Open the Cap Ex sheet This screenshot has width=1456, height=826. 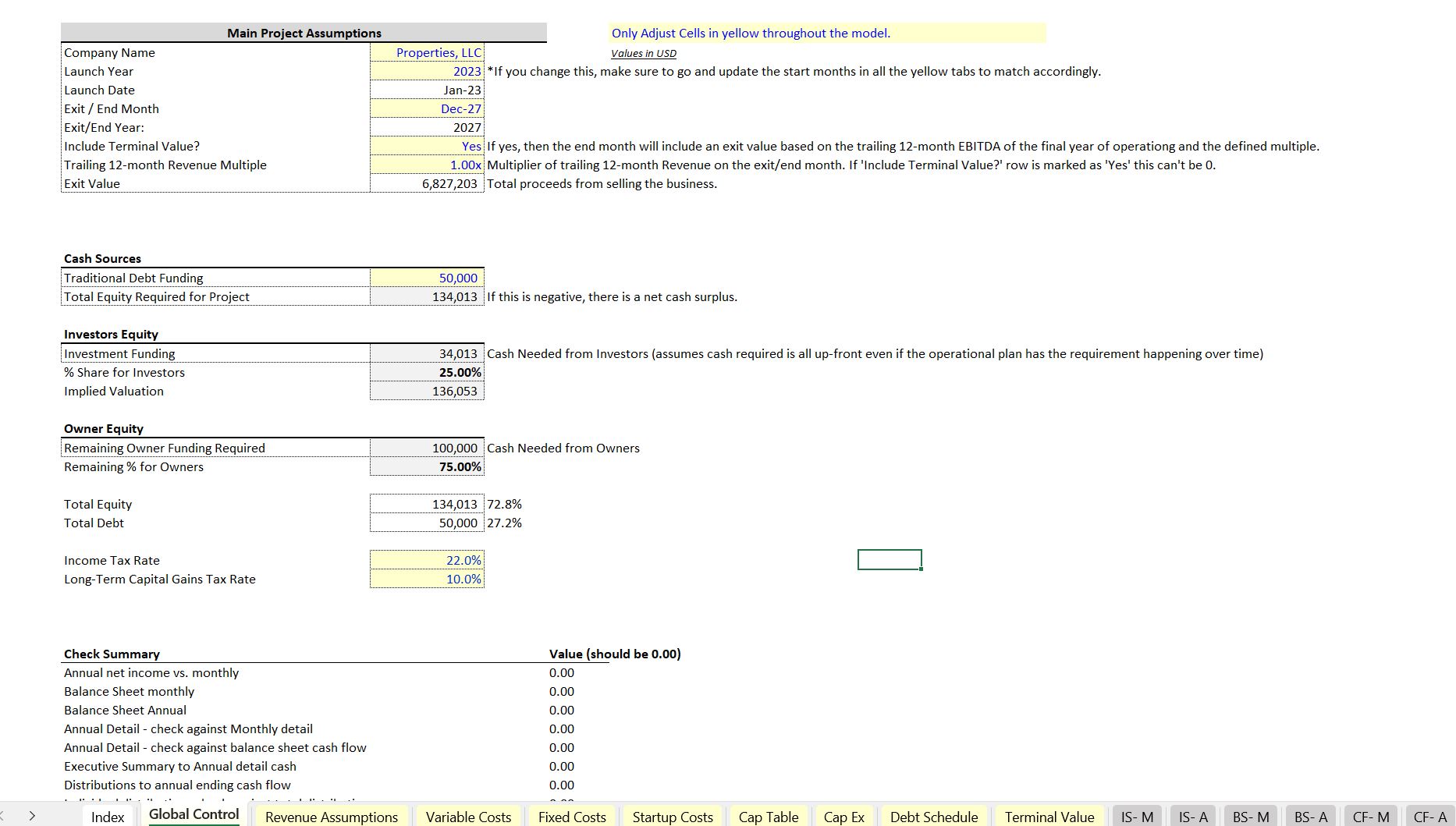[843, 817]
